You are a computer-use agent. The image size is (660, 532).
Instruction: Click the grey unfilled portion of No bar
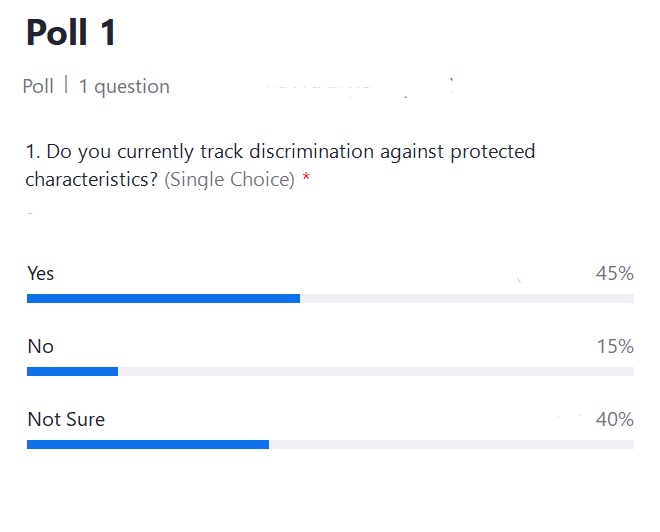376,371
